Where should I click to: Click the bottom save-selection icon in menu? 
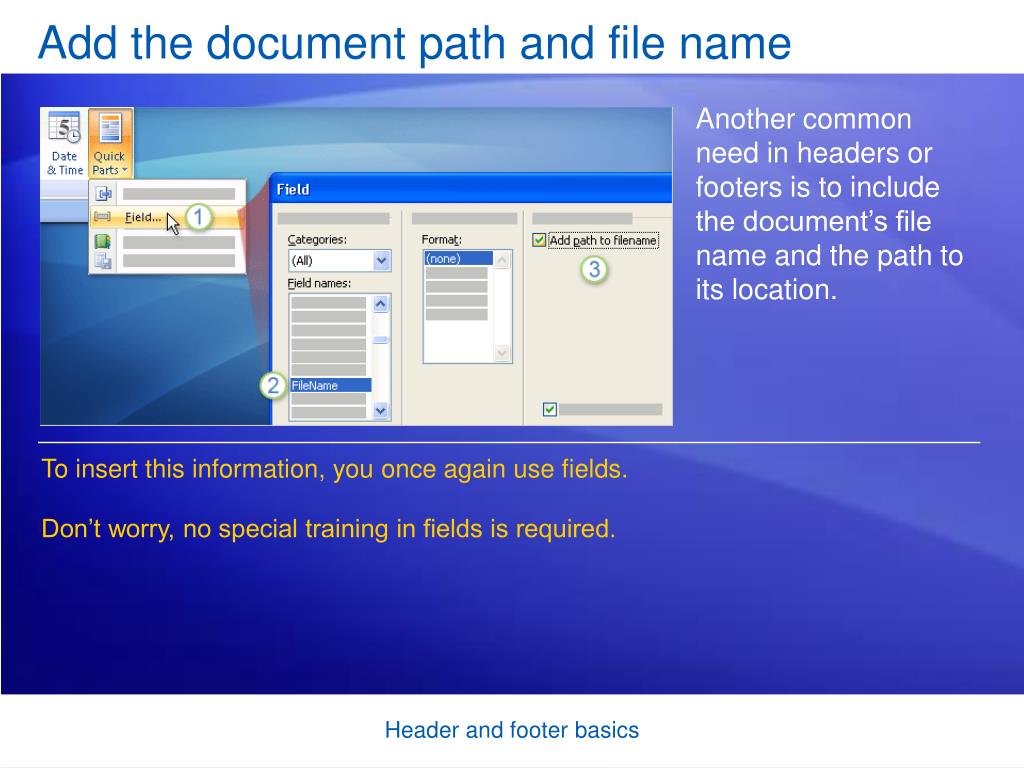point(102,260)
